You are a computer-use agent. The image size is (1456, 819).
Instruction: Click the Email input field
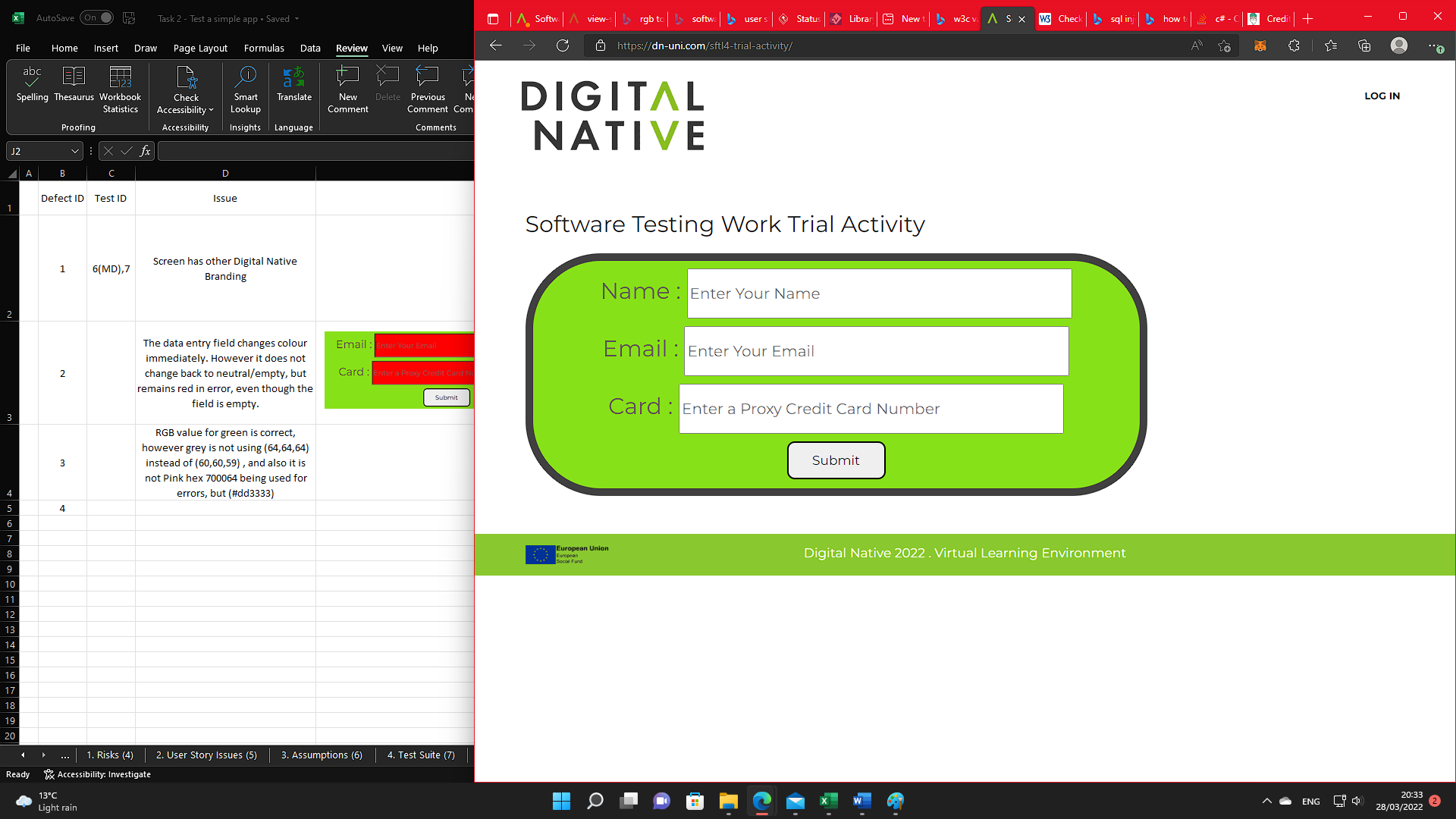click(876, 351)
